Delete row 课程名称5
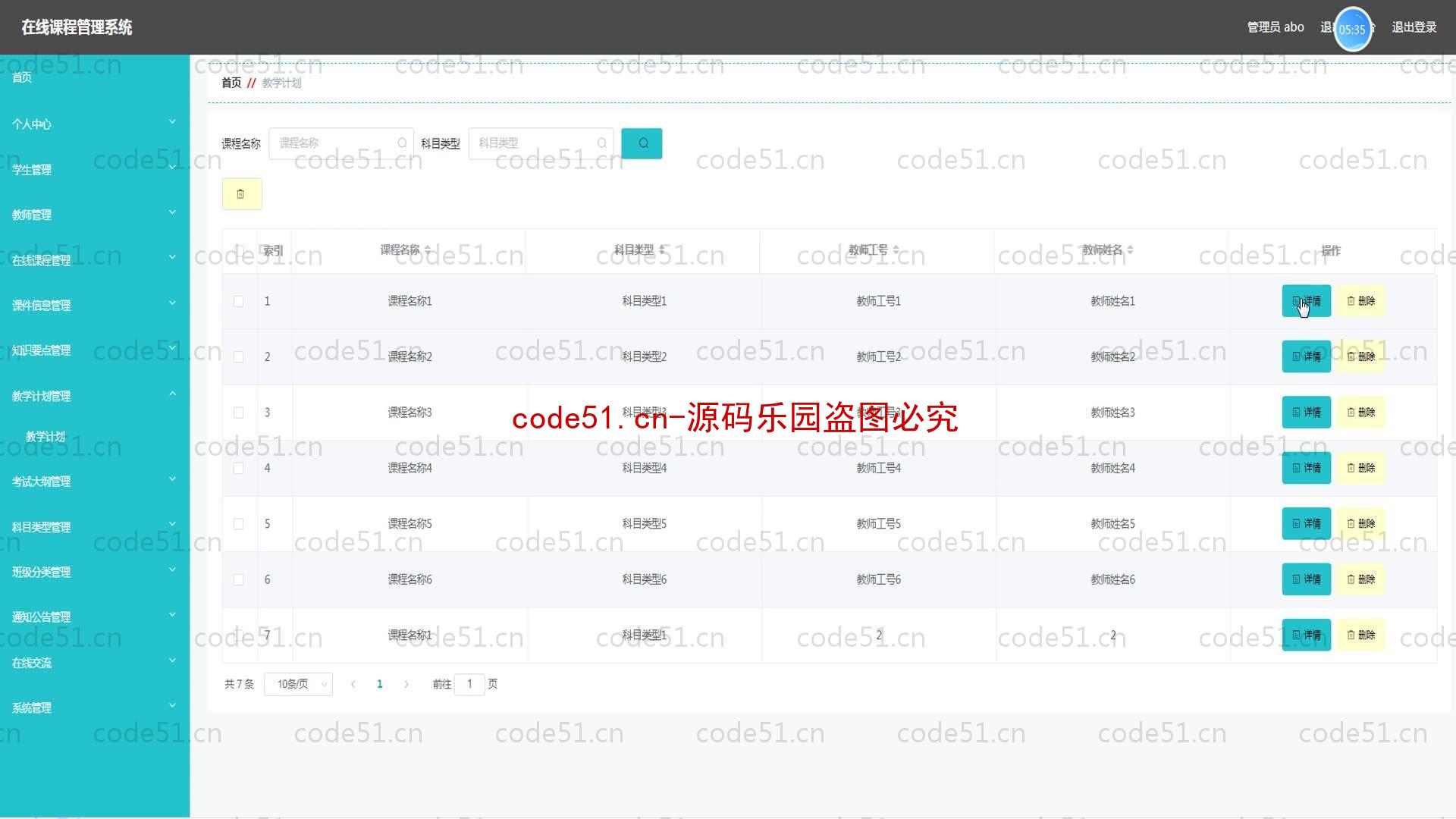1456x819 pixels. click(1360, 524)
